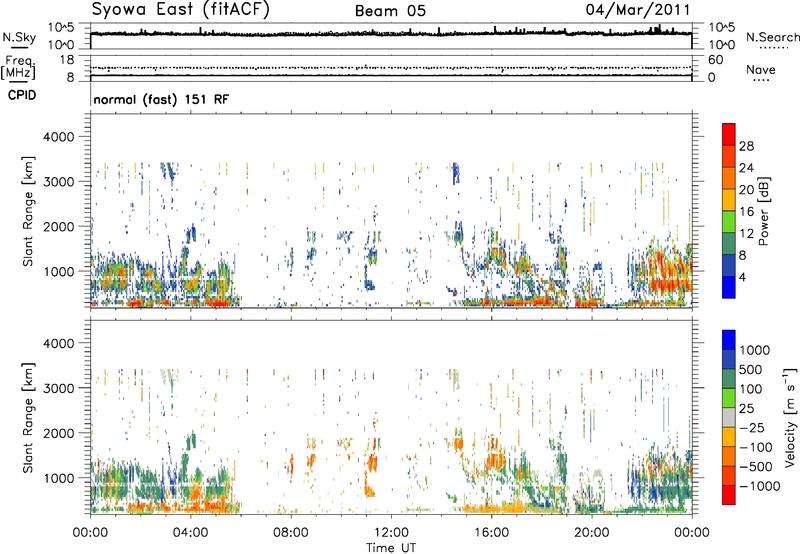Screen dimensions: 800x554
Task: Select the text "normal (fast) 151 RF"
Action: pyautogui.click(x=161, y=99)
